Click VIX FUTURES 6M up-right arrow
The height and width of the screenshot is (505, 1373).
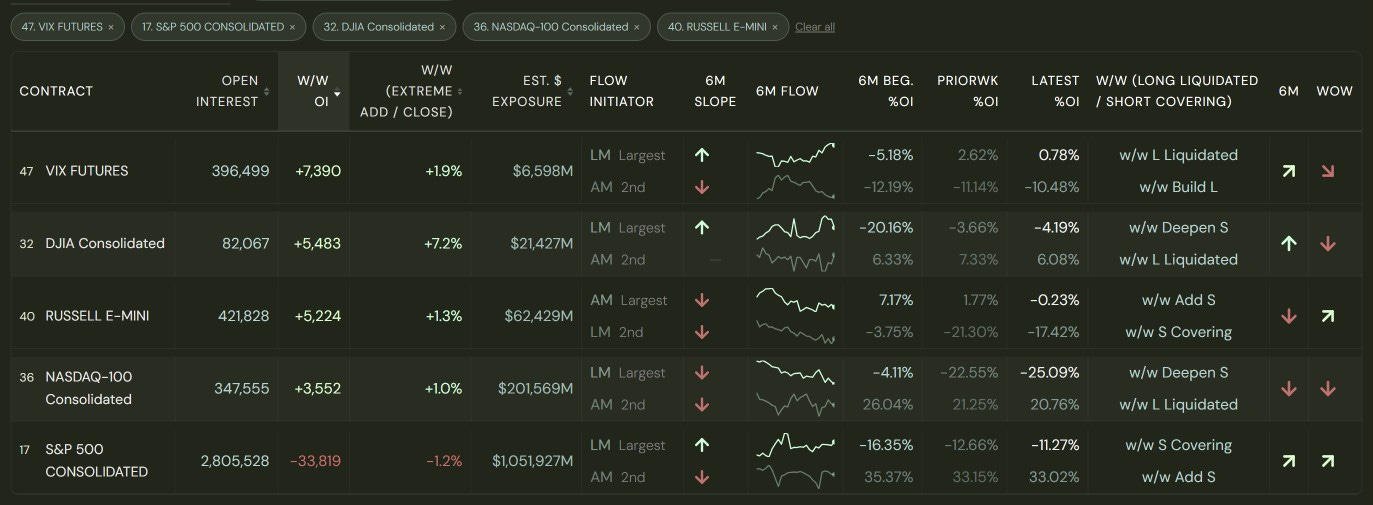pos(1289,171)
